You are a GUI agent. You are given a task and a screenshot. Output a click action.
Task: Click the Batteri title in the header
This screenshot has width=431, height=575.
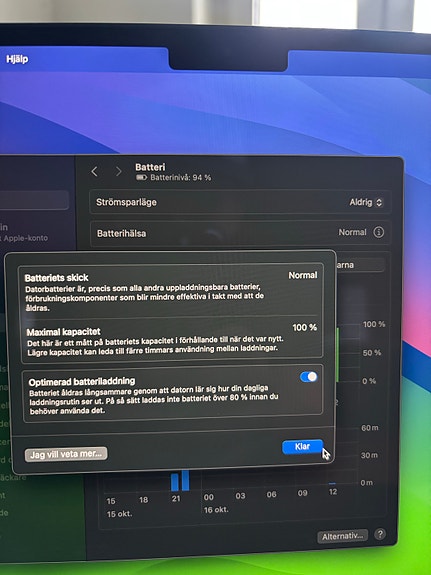pyautogui.click(x=150, y=167)
